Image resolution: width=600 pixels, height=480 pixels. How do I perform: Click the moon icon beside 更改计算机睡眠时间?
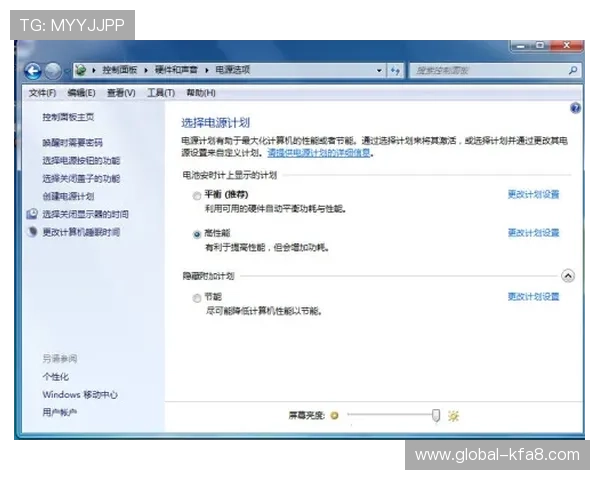(33, 232)
